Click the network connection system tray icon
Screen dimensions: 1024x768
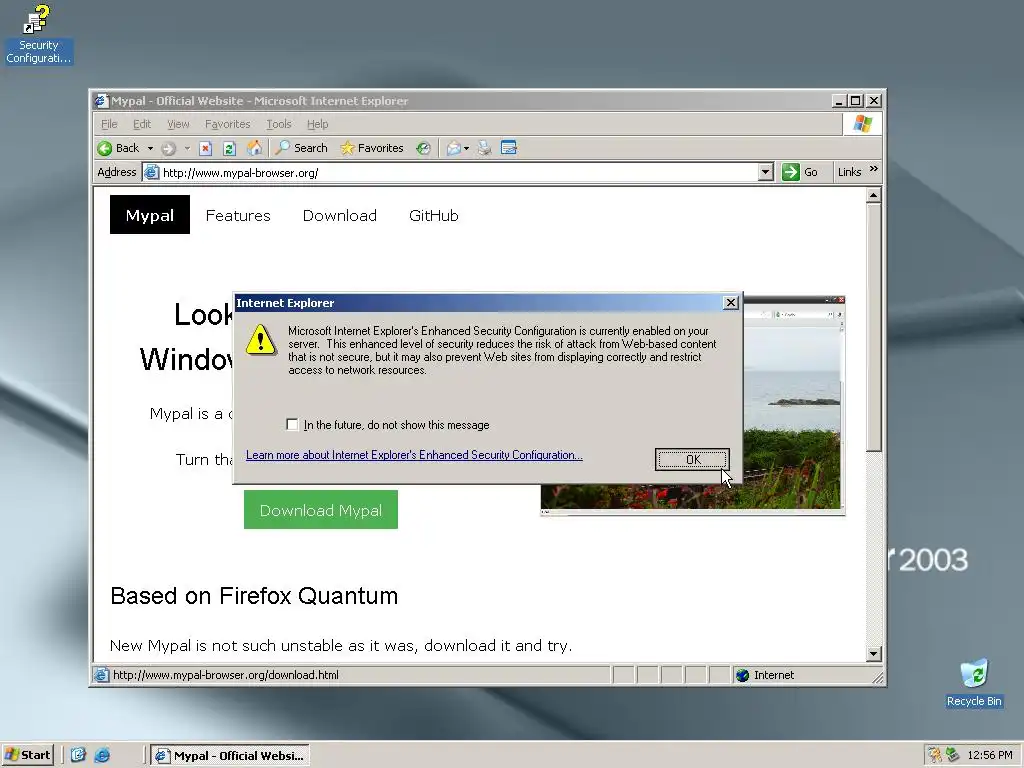click(953, 755)
